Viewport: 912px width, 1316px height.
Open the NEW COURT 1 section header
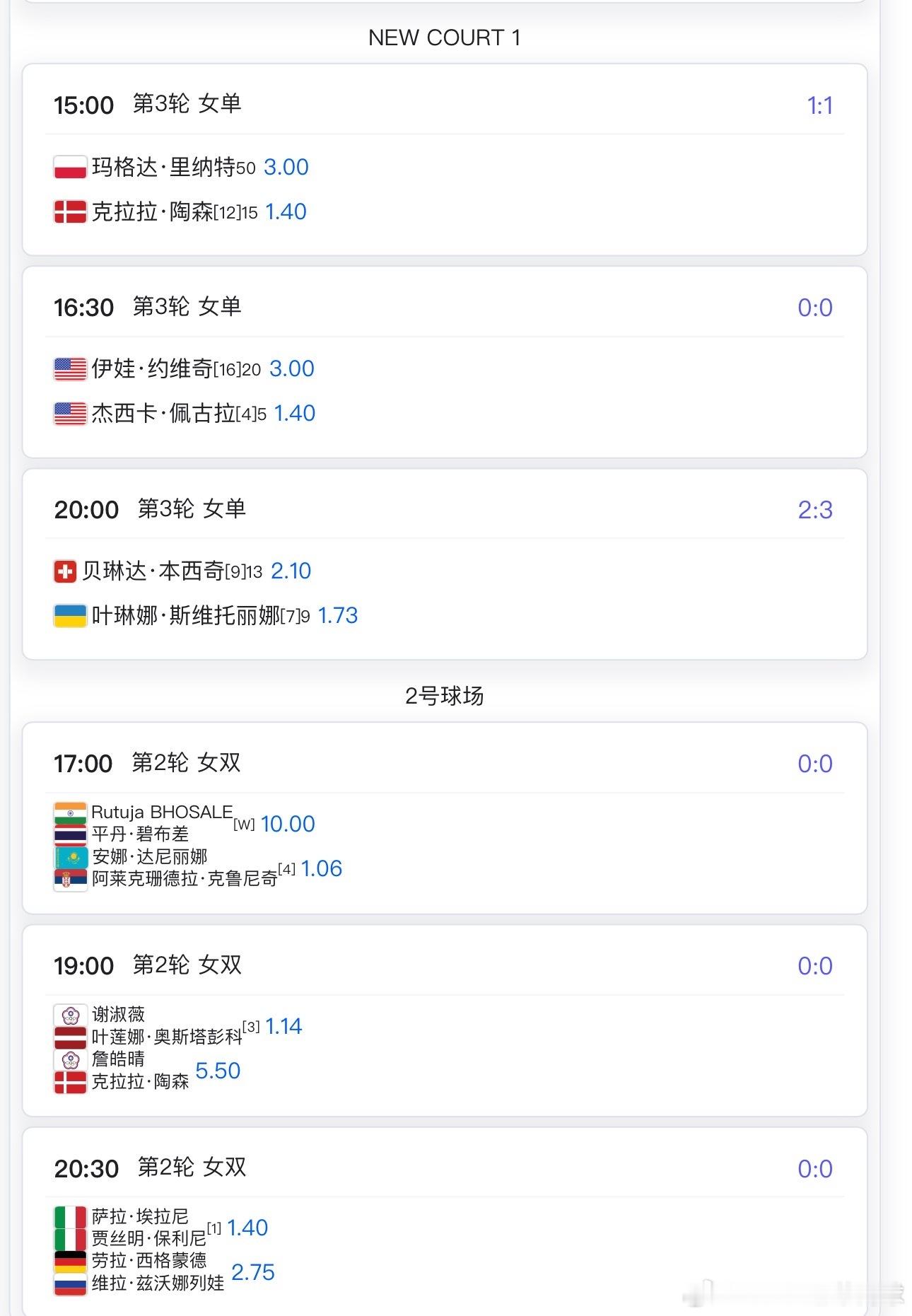click(x=445, y=38)
